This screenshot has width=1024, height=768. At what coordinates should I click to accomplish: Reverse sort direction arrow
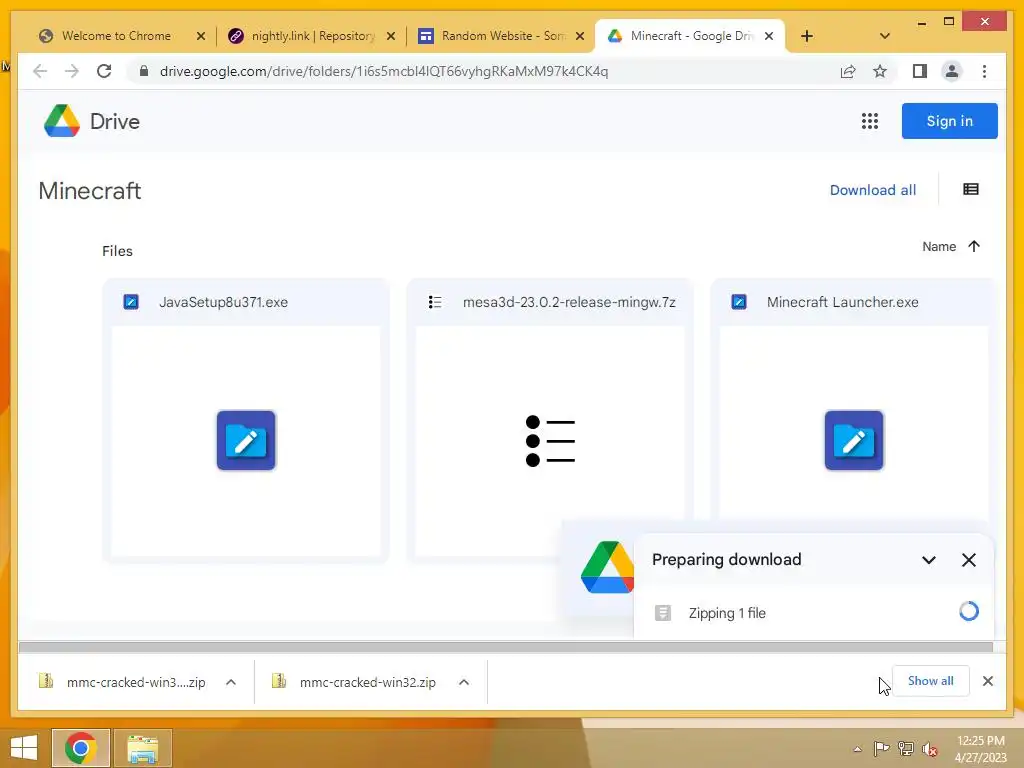[974, 246]
